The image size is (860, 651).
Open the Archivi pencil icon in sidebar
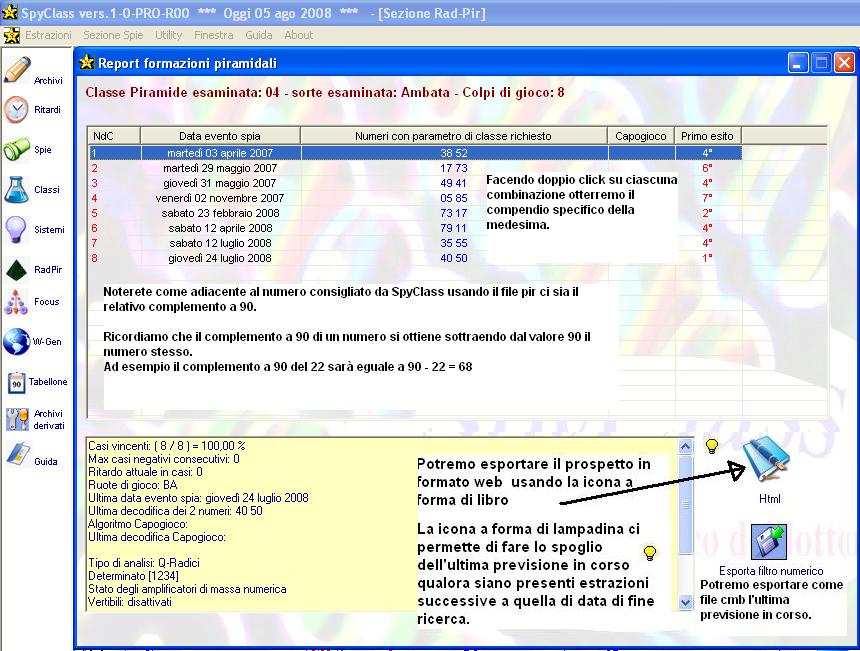pos(18,70)
